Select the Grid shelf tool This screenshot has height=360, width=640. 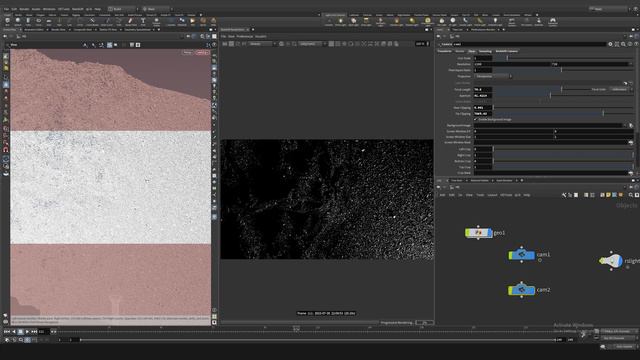coord(49,21)
